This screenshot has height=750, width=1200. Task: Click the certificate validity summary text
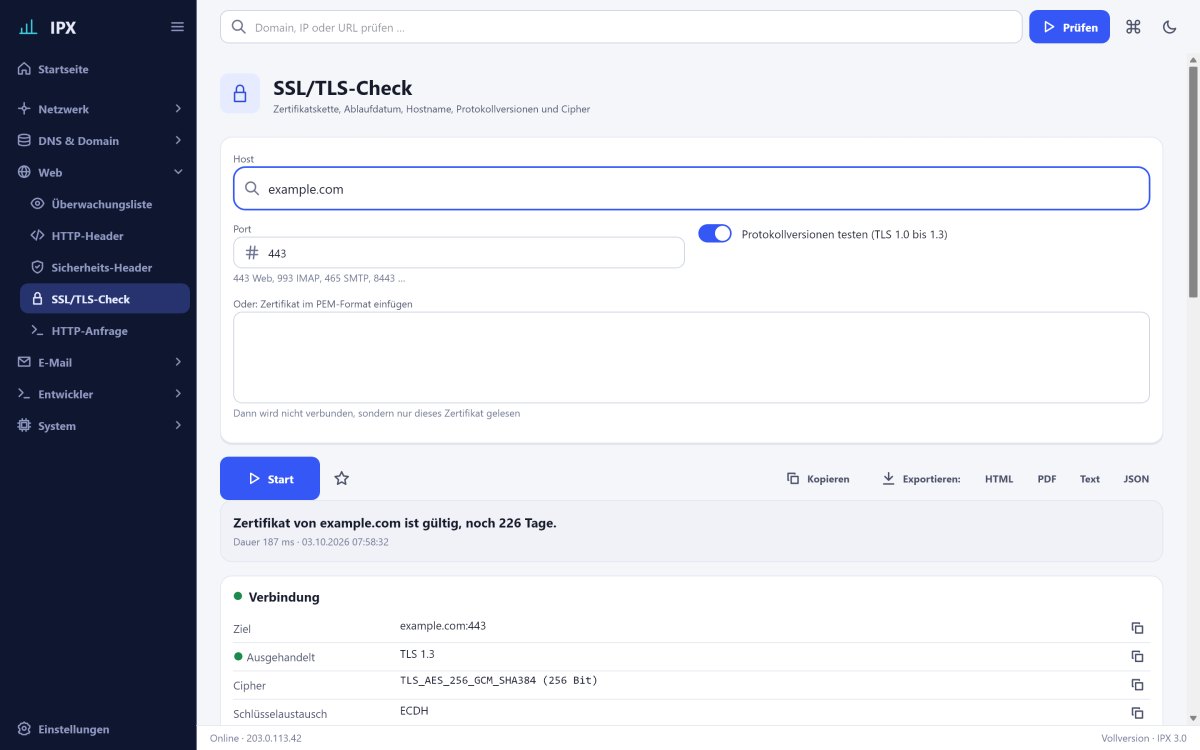(x=395, y=523)
